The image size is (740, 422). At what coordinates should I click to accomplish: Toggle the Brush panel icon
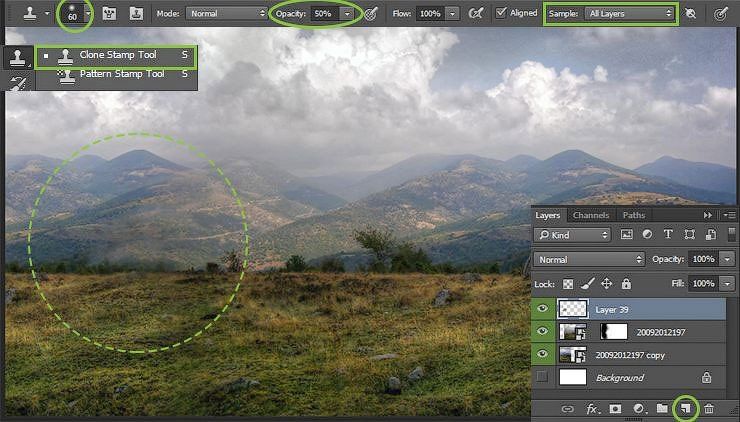pyautogui.click(x=109, y=14)
